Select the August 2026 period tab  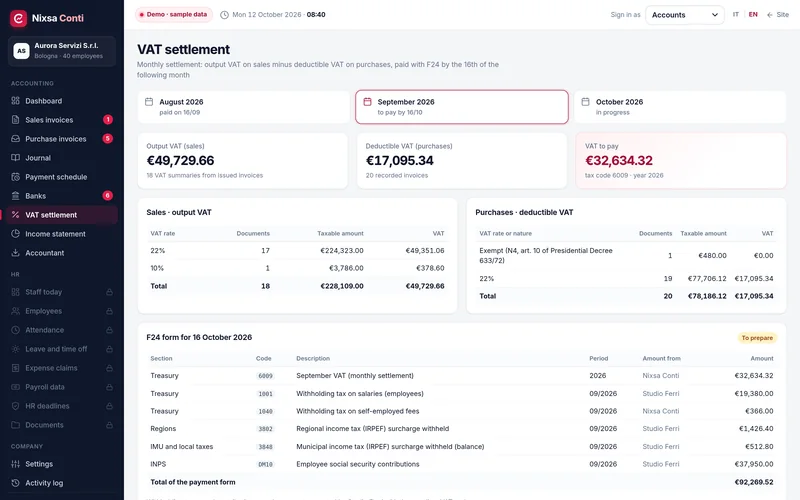243,107
